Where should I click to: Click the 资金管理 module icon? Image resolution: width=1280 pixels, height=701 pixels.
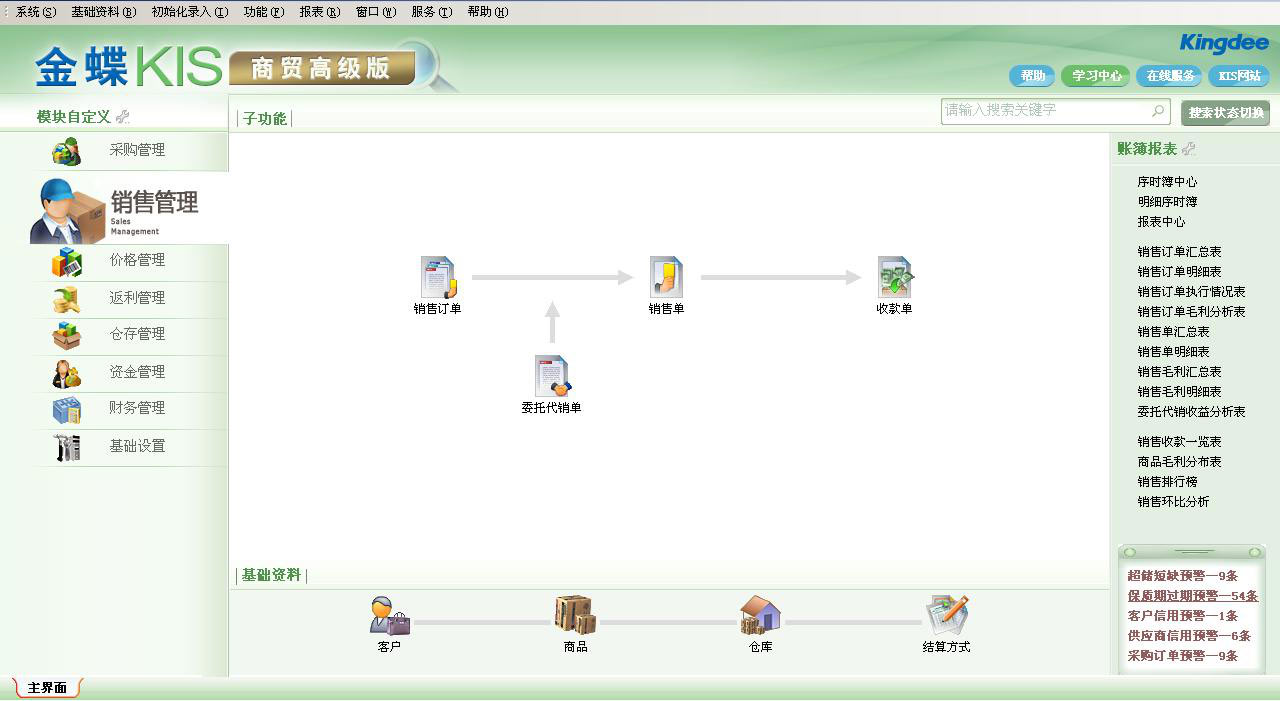point(67,373)
